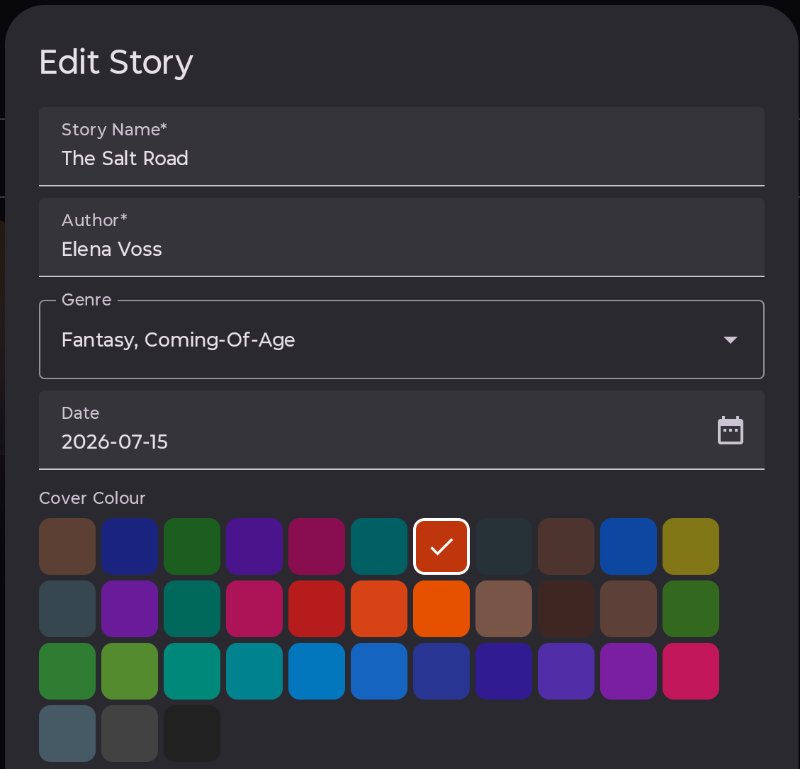Choose the light tan brown swatch
Viewport: 800px width, 769px height.
click(504, 609)
